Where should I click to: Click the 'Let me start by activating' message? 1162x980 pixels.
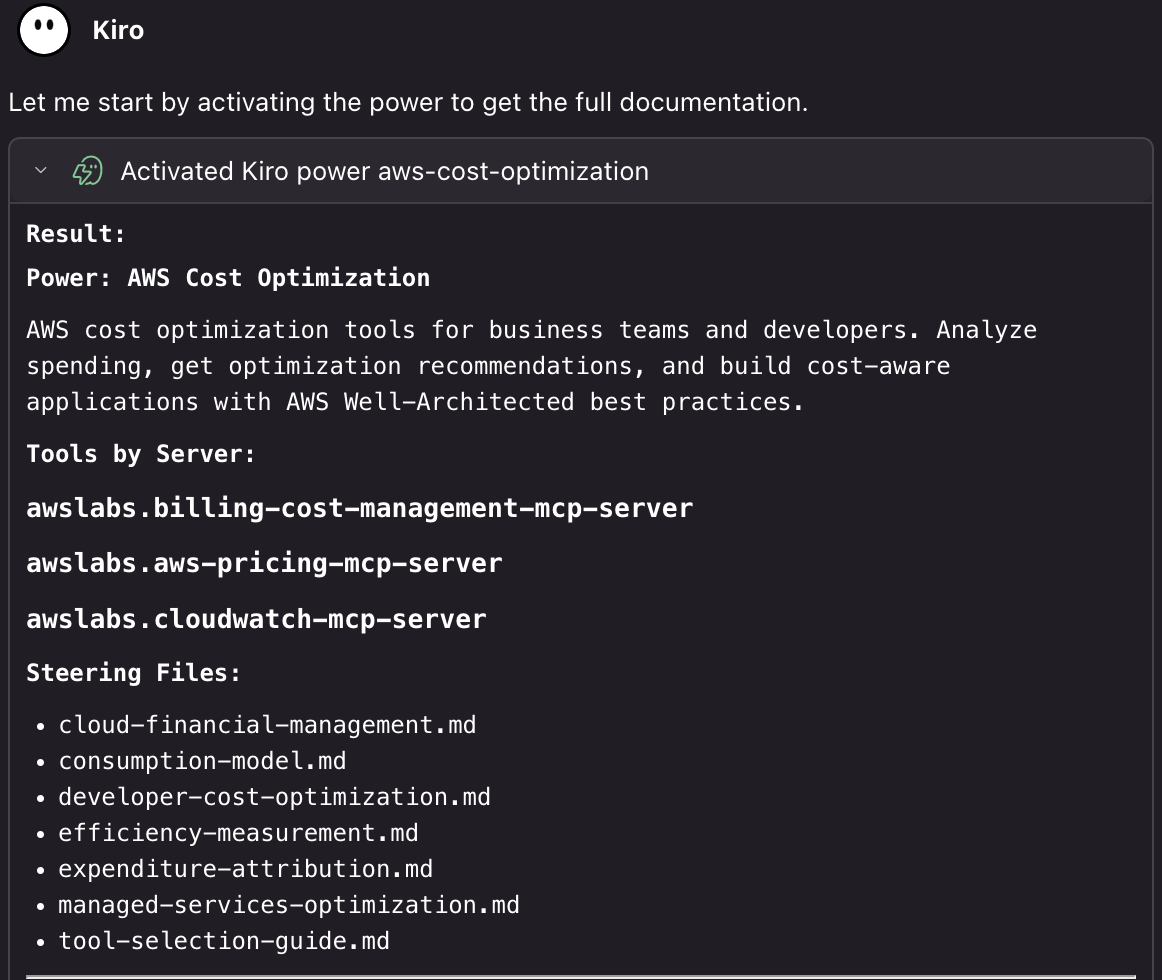tap(408, 102)
